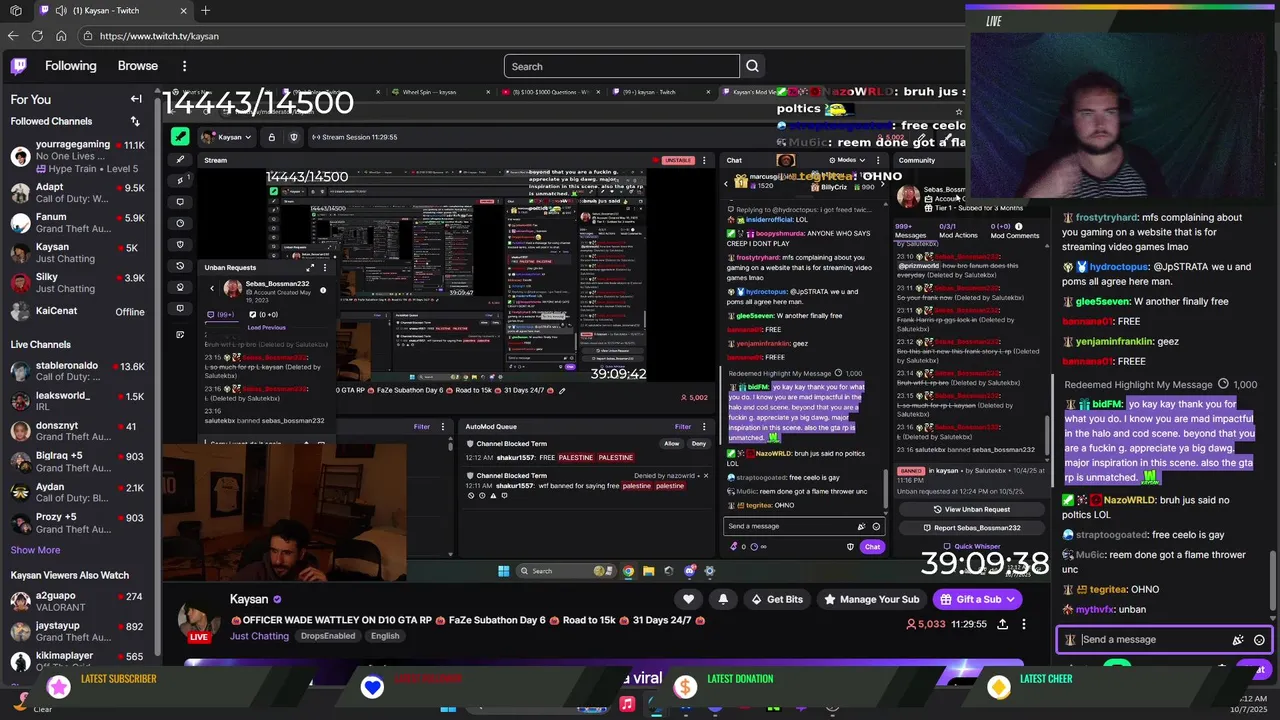Go to the Browse tab
This screenshot has height=720, width=1280.
pos(138,66)
